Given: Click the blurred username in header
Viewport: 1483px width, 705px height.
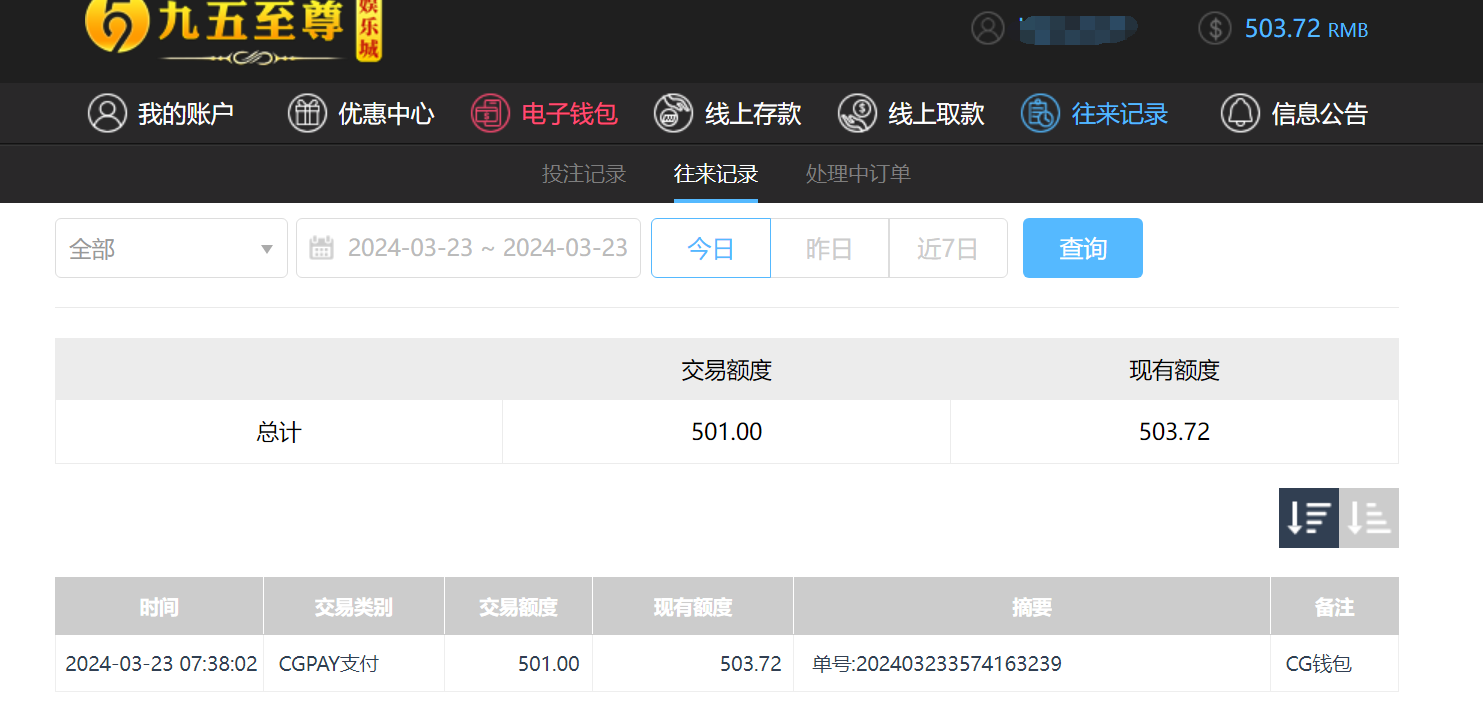Looking at the screenshot, I should point(1079,29).
